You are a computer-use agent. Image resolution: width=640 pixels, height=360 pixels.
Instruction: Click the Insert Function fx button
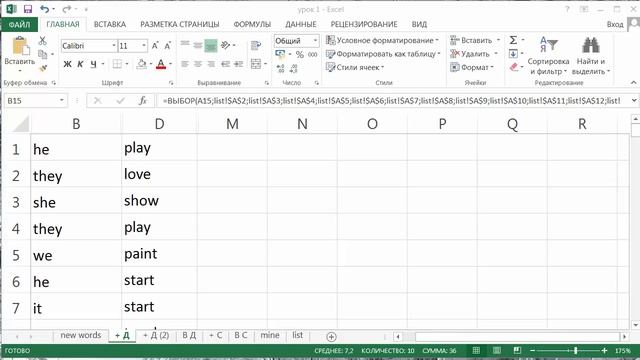(142, 100)
